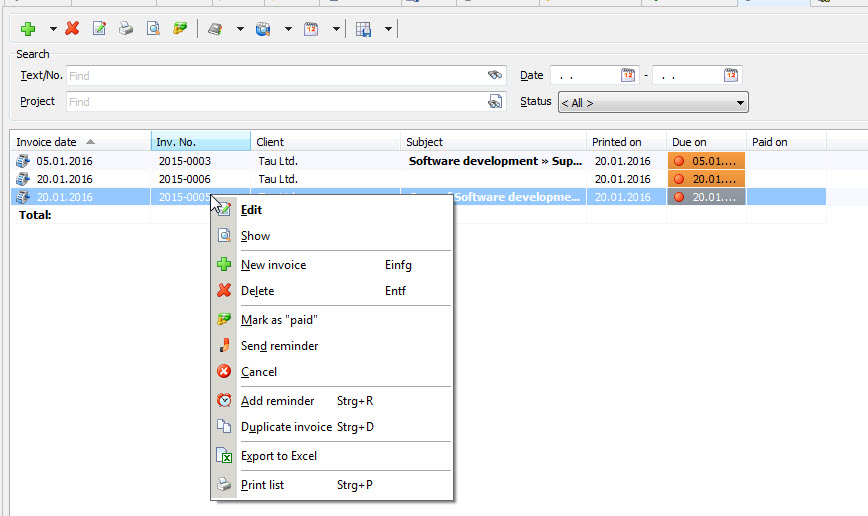Open calendar picker for end date
The image size is (868, 516).
[731, 75]
